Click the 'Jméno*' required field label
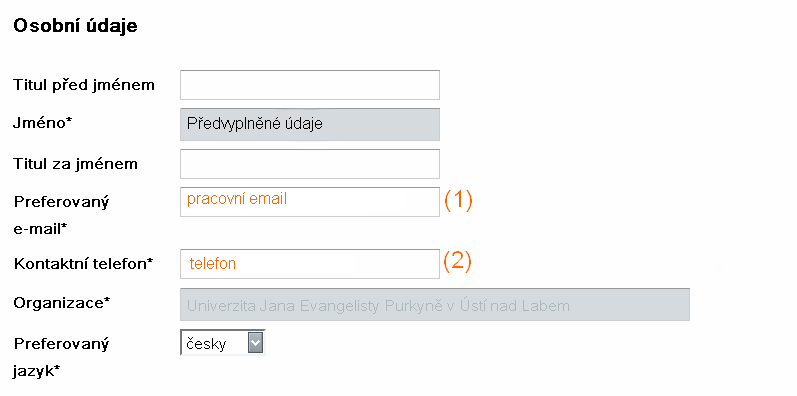 [40, 124]
